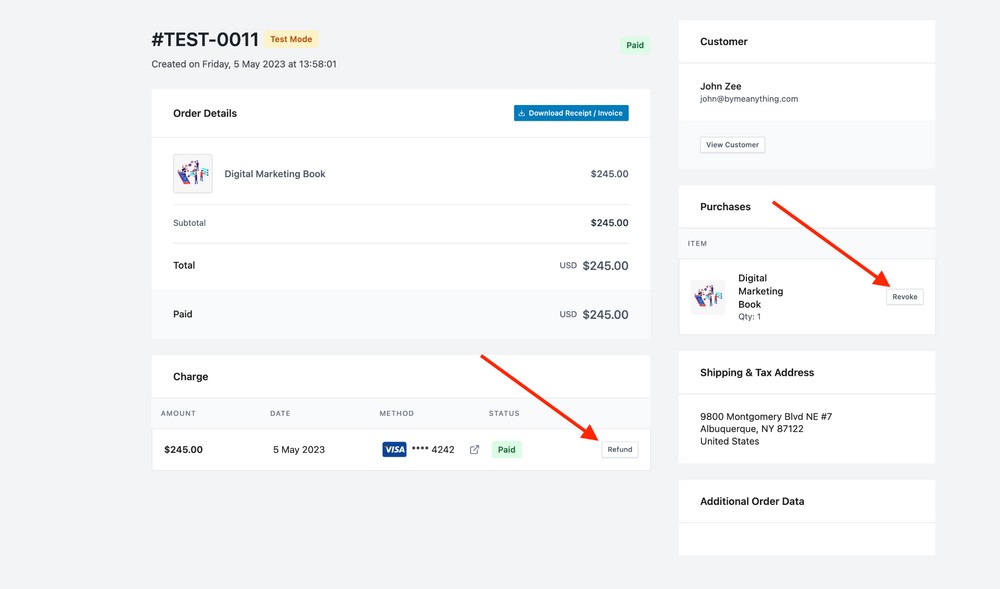Open the external link icon beside the Visa card
1000x589 pixels.
[473, 450]
